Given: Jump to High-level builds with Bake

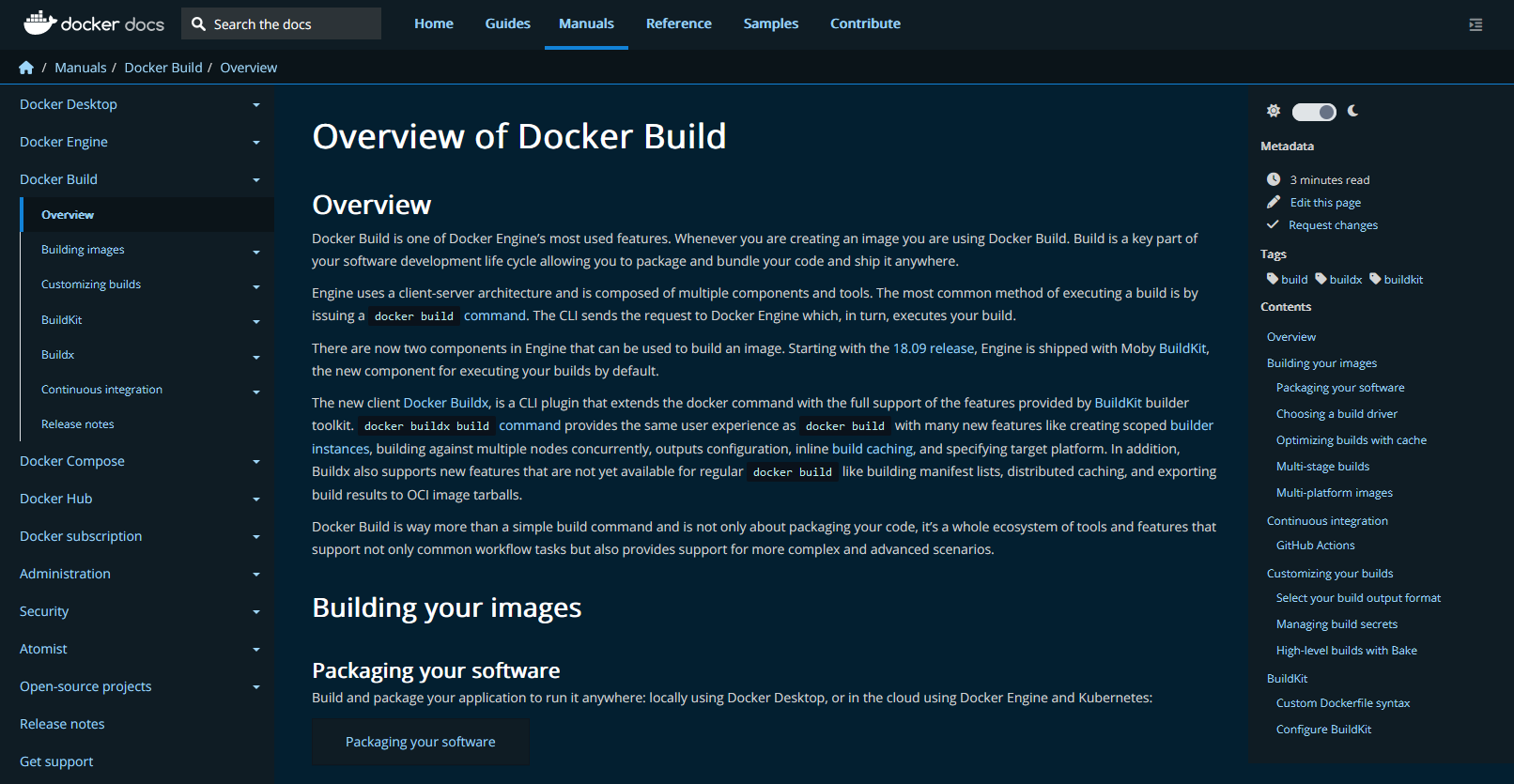Looking at the screenshot, I should tap(1347, 650).
